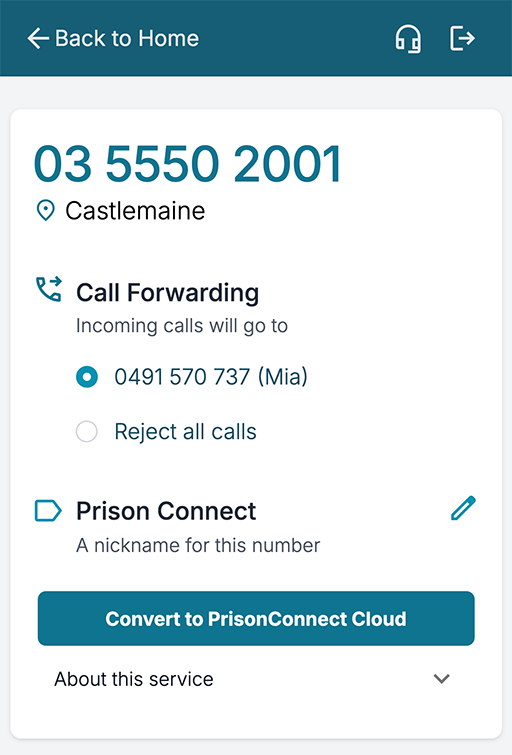Click the "0491 570 737 (Mia)" label
512x755 pixels.
[x=211, y=377]
